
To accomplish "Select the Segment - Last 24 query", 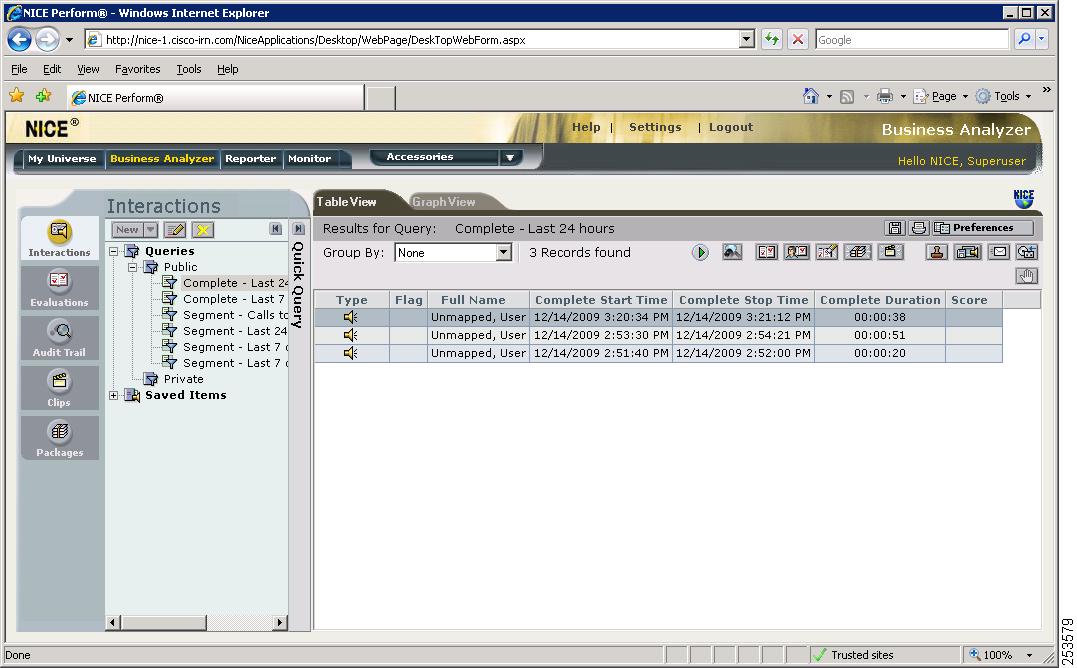I will [x=234, y=331].
